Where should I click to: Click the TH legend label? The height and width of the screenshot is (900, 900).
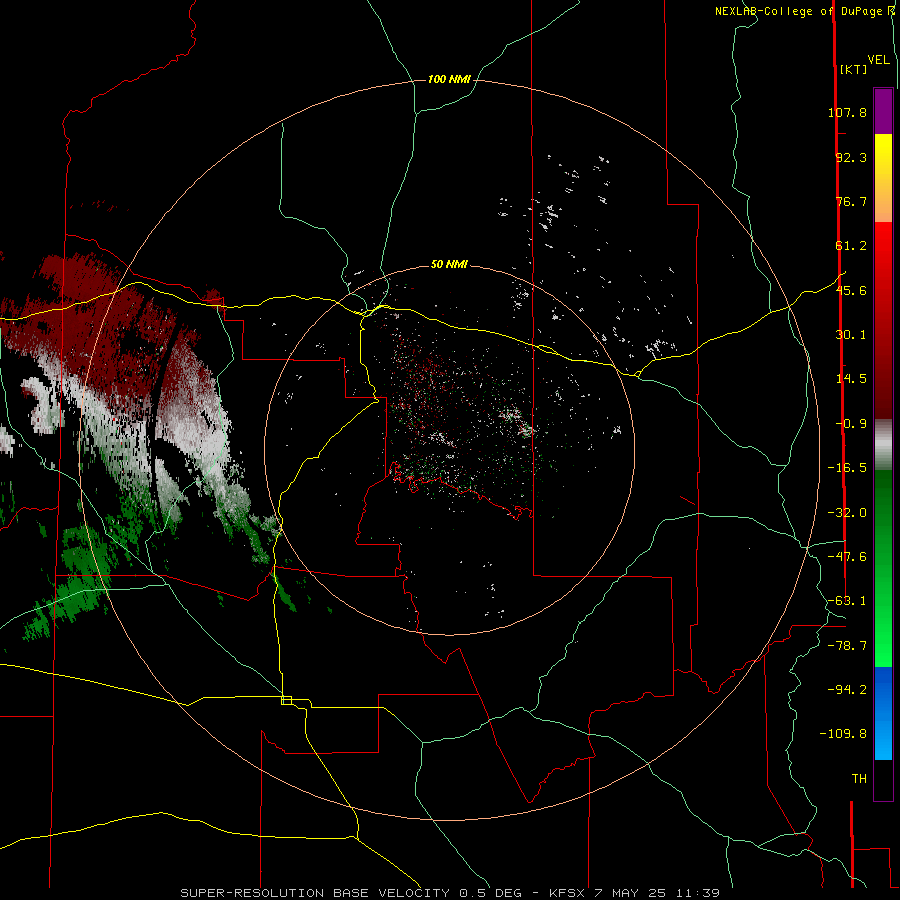859,779
